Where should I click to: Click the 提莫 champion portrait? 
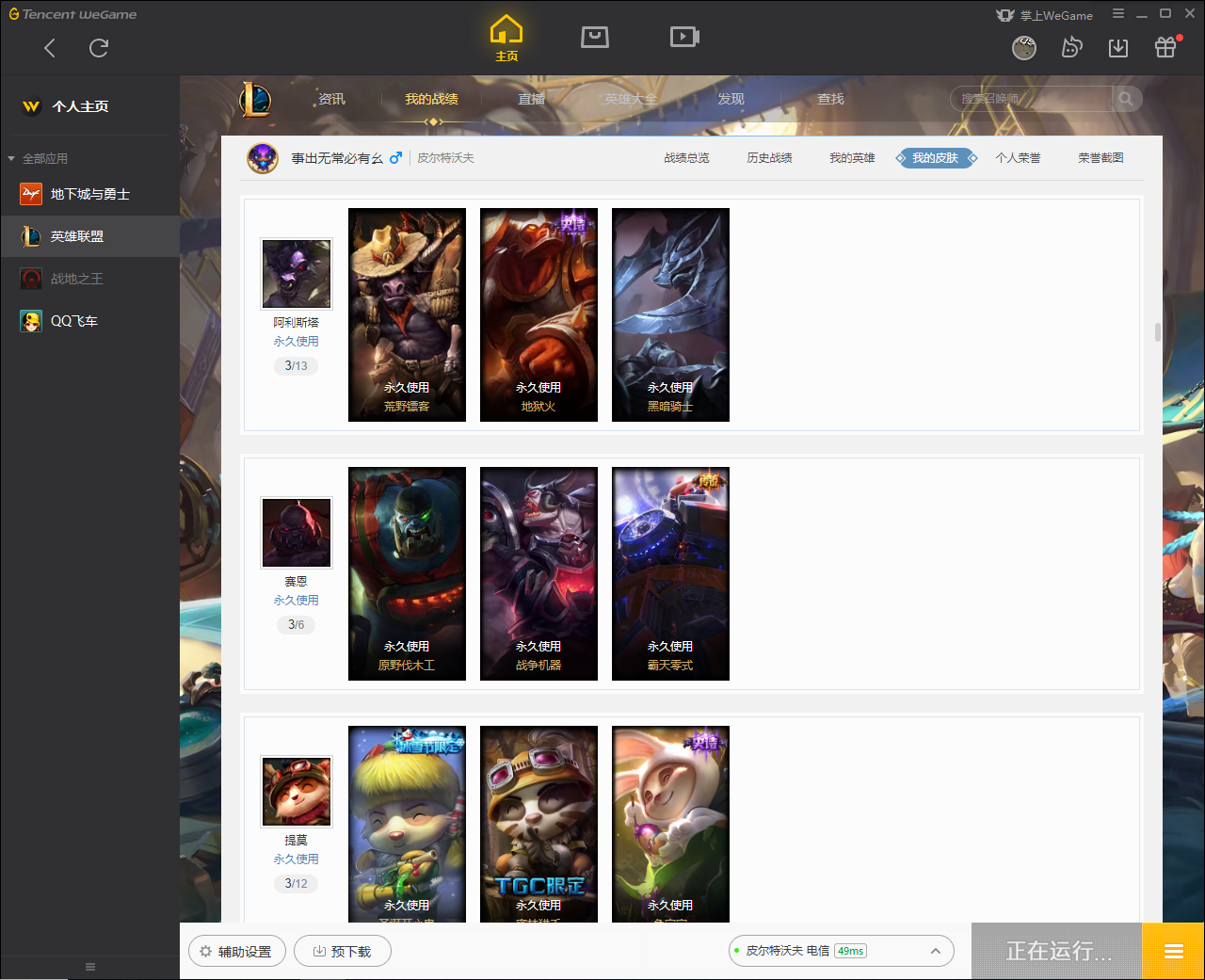(x=297, y=792)
